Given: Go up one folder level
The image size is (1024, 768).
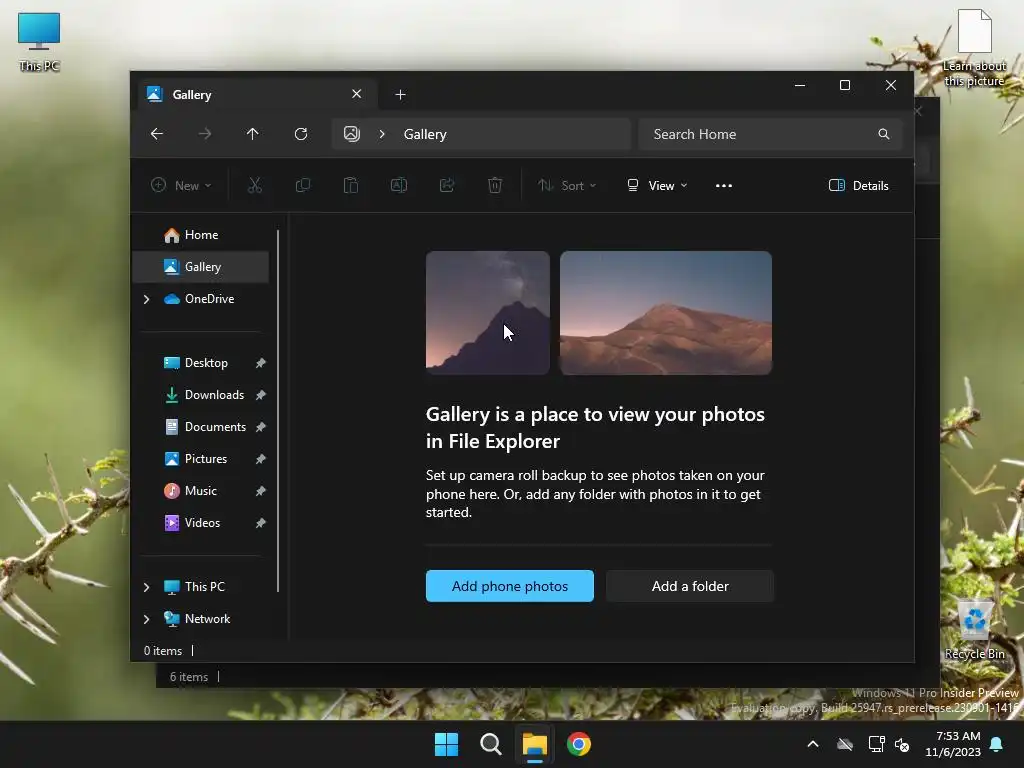Looking at the screenshot, I should [253, 134].
